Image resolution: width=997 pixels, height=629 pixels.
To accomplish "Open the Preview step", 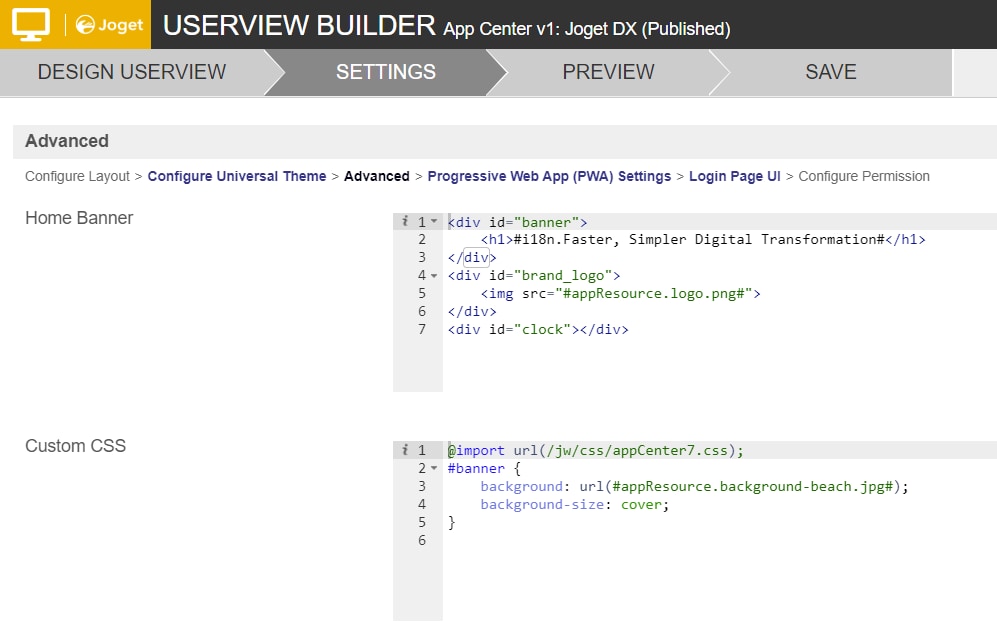I will click(x=608, y=72).
